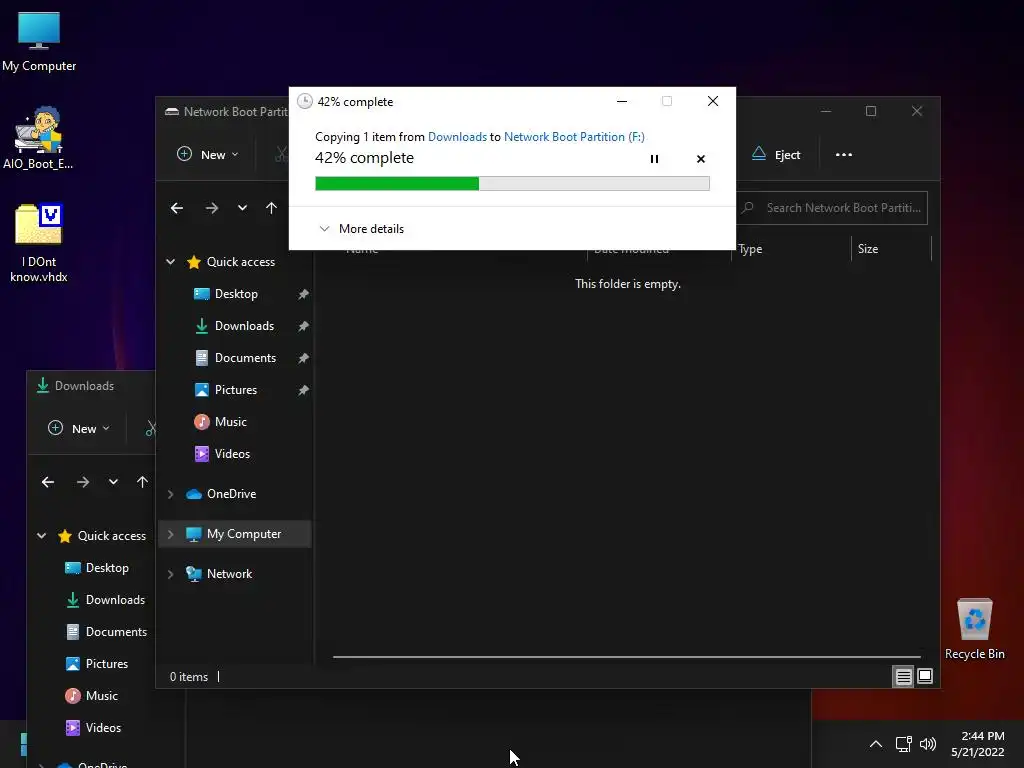This screenshot has height=768, width=1024.
Task: Expand OneDrive in Network Boot window sidebar
Action: pyautogui.click(x=170, y=494)
